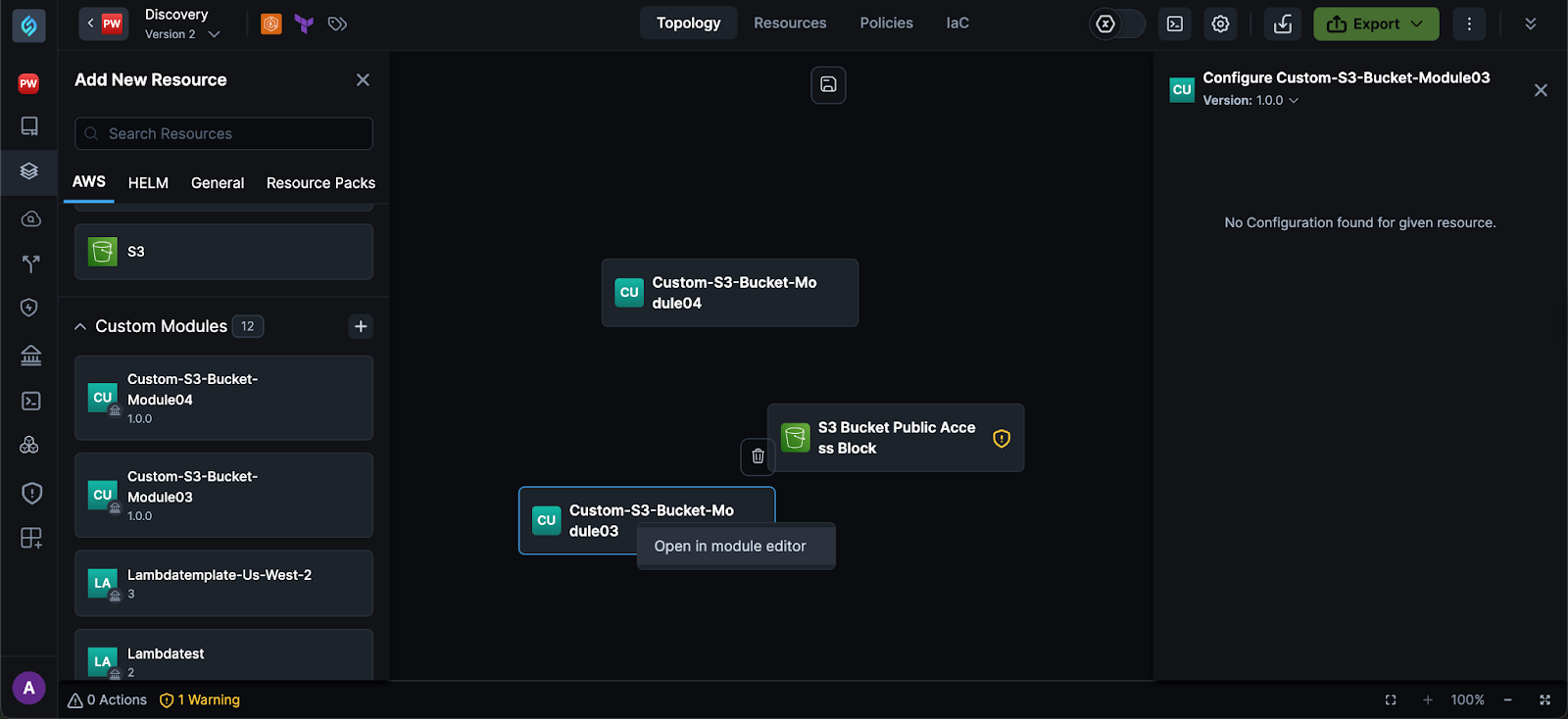Click the 100% zoom level
The image size is (1568, 719).
[1467, 700]
